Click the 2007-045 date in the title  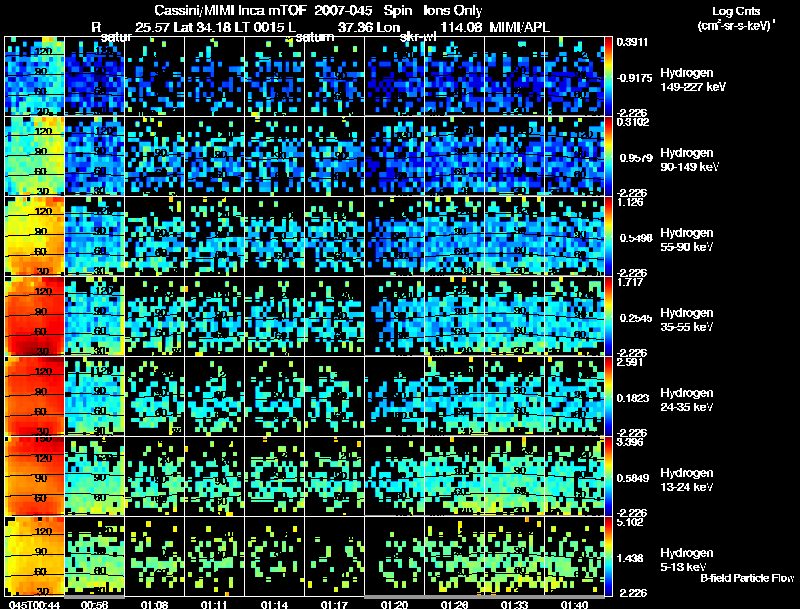[344, 11]
